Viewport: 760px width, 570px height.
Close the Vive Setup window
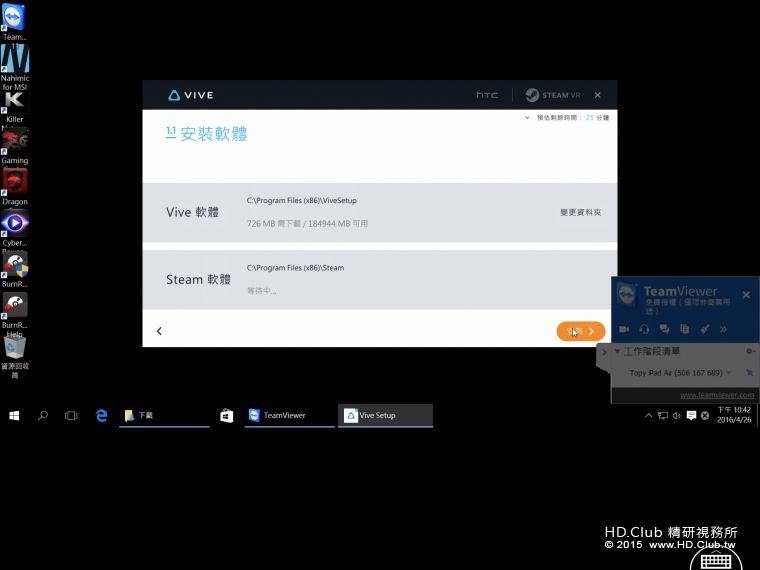598,95
